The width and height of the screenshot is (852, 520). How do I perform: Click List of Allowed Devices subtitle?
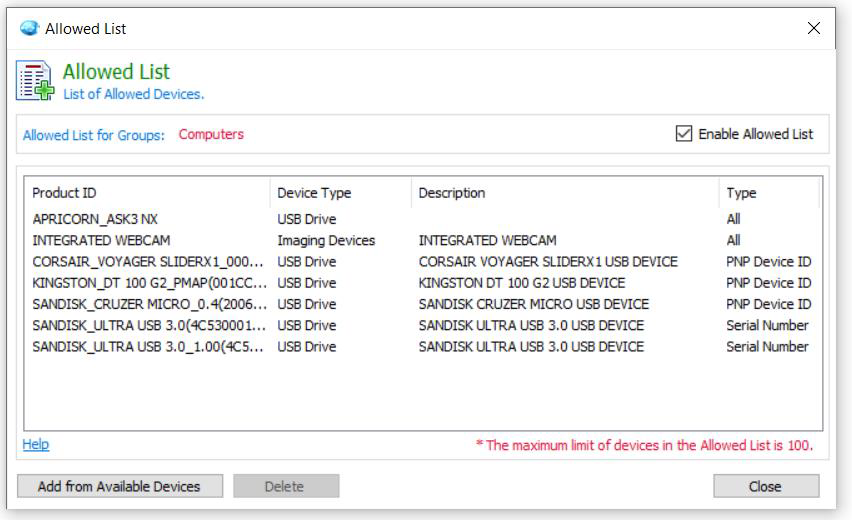pos(134,94)
